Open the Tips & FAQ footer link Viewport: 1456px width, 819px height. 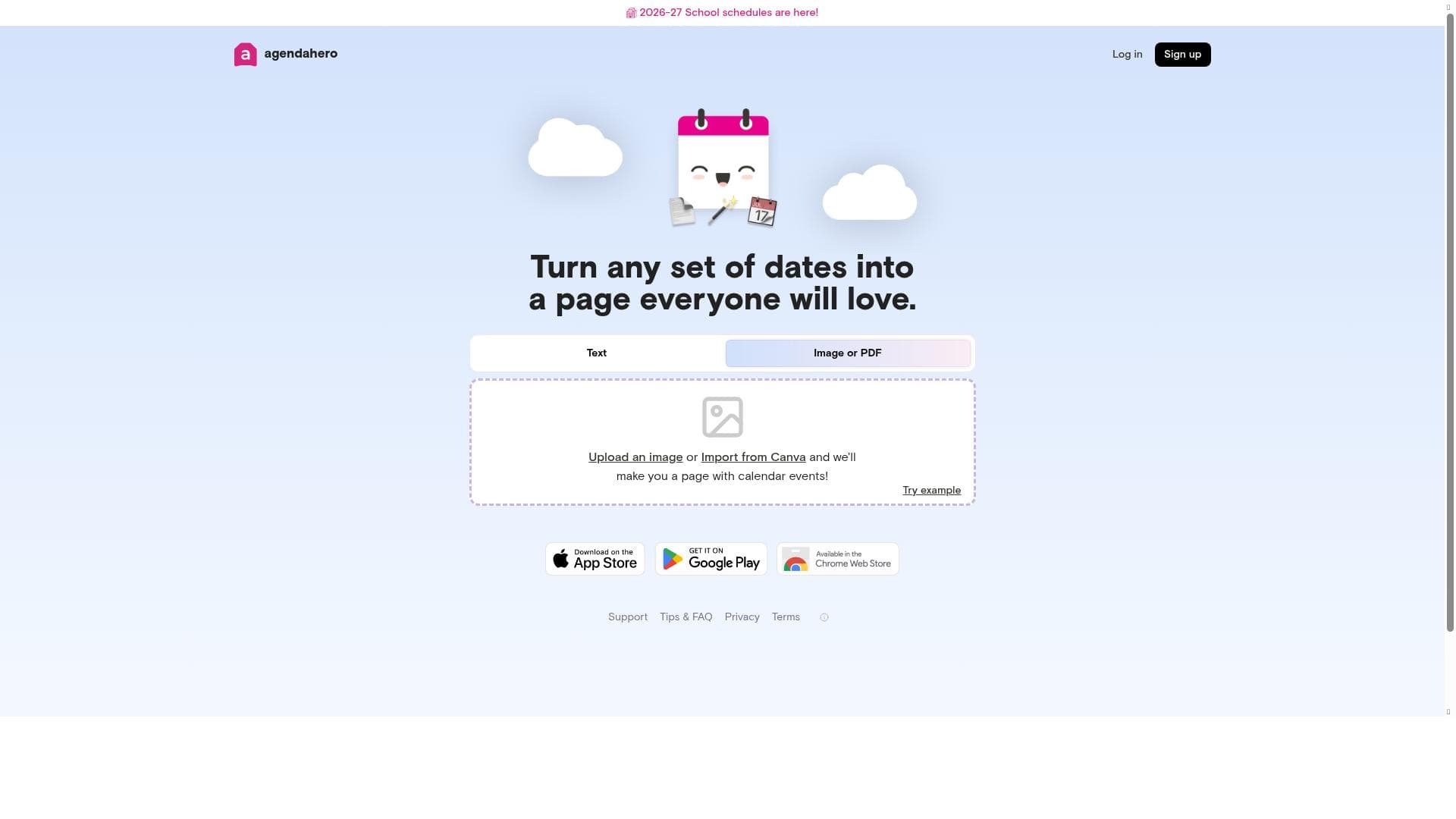click(686, 617)
